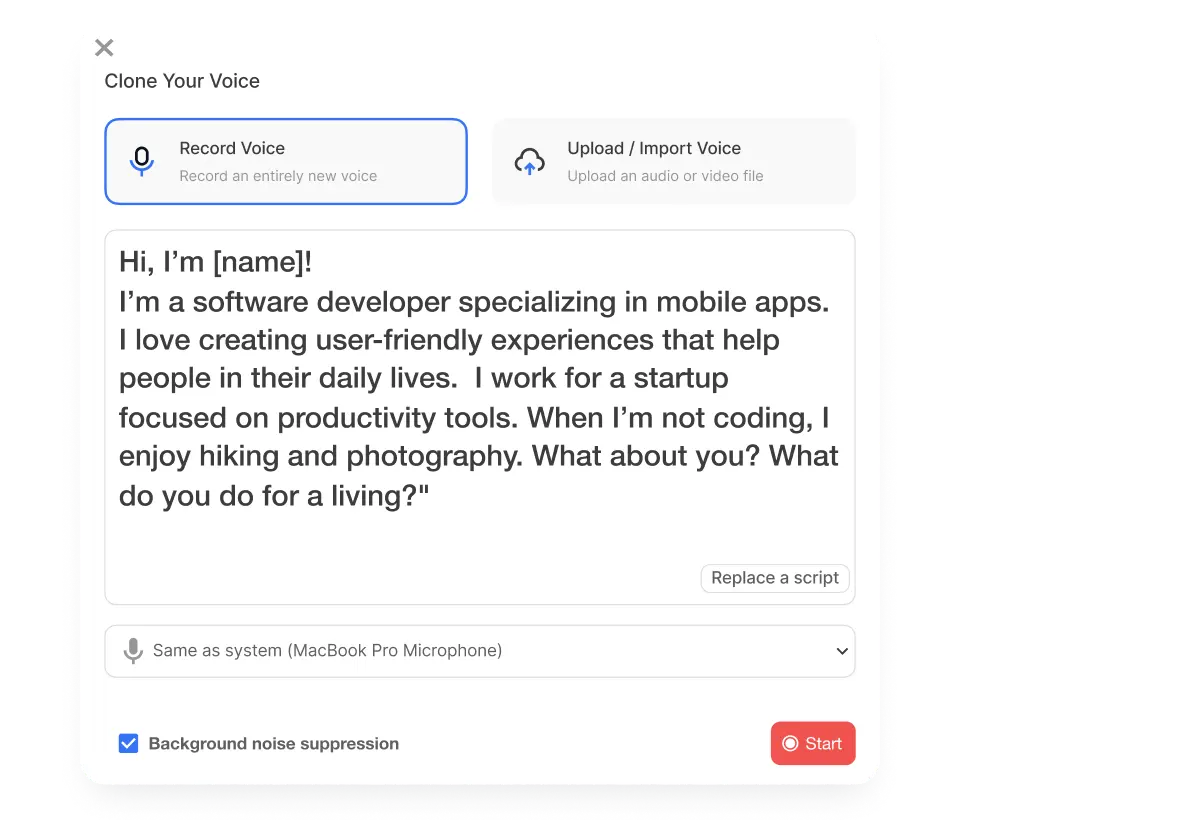
Task: Switch to the Upload / Import Voice option
Action: (672, 160)
